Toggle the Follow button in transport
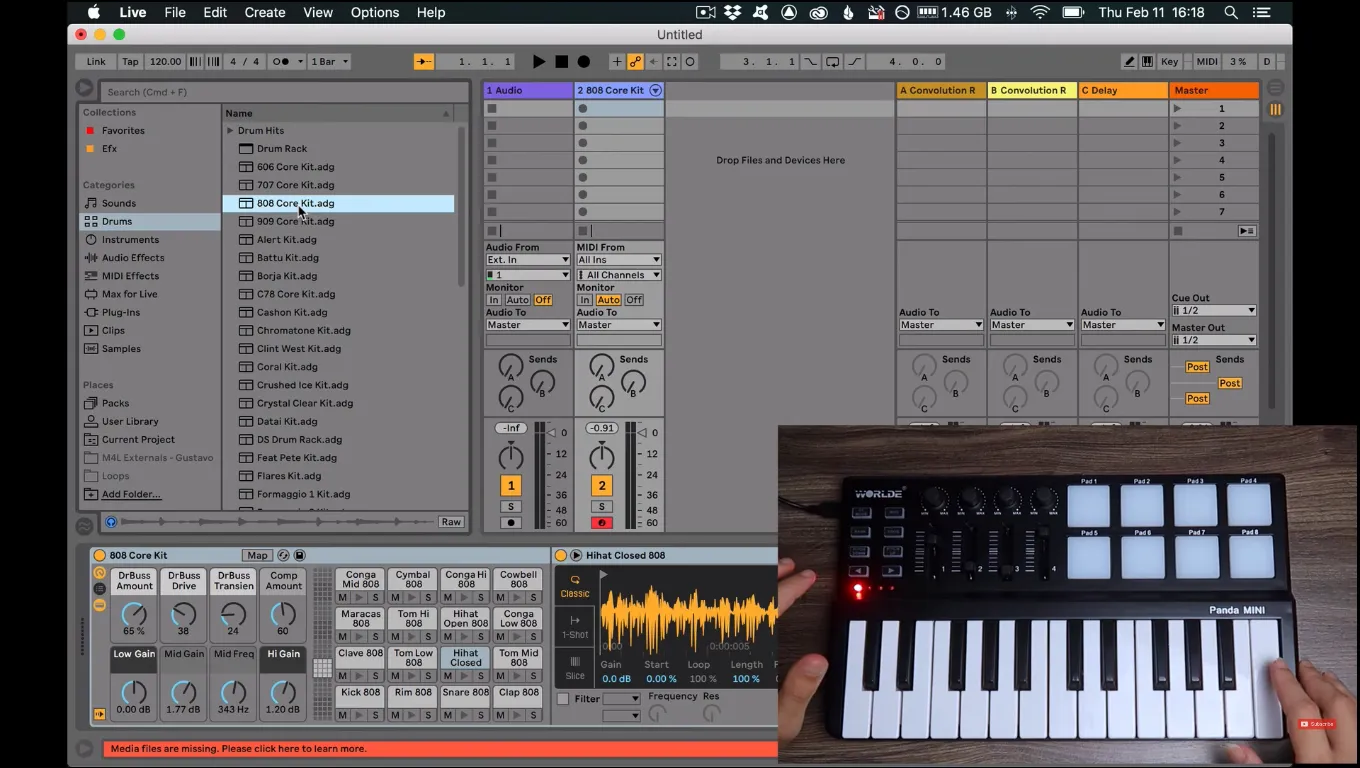The image size is (1360, 768). [x=424, y=61]
